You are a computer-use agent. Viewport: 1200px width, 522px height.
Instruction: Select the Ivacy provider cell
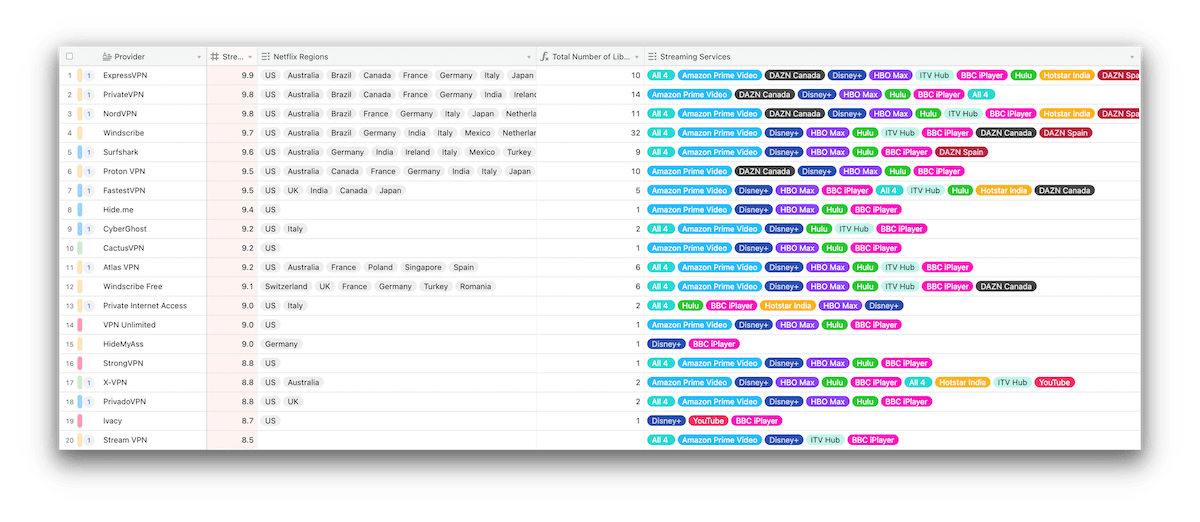(x=152, y=421)
